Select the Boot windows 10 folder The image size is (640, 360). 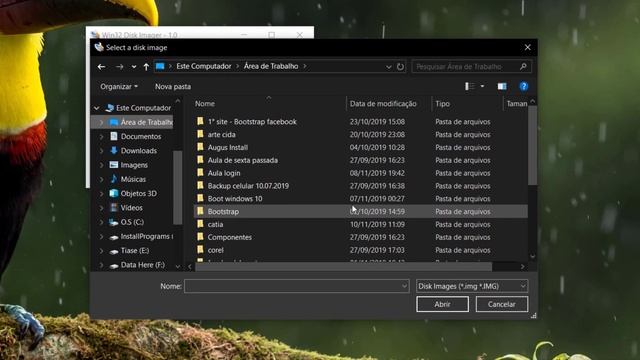point(235,199)
